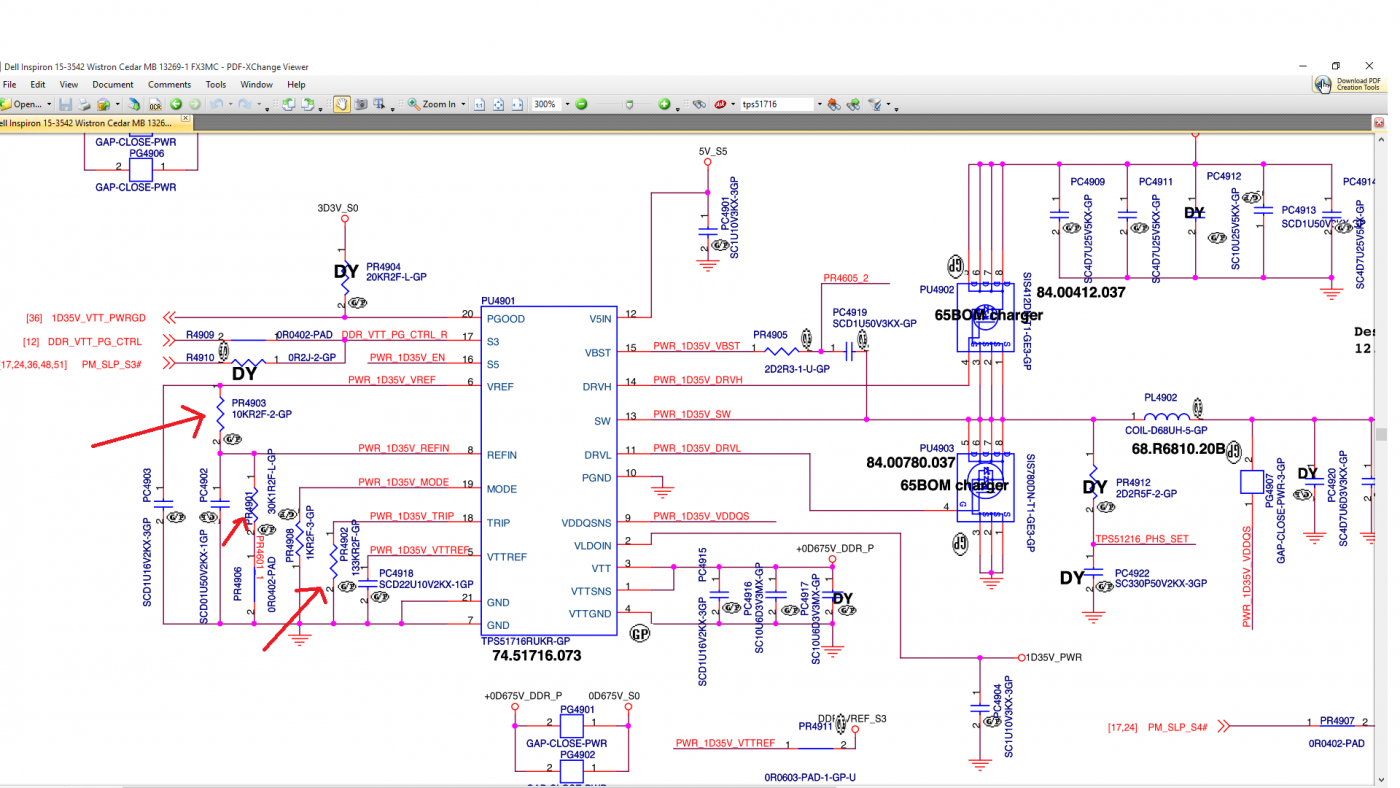This screenshot has height=788, width=1400.
Task: Click the Actual Size 1:1 icon
Action: [479, 104]
